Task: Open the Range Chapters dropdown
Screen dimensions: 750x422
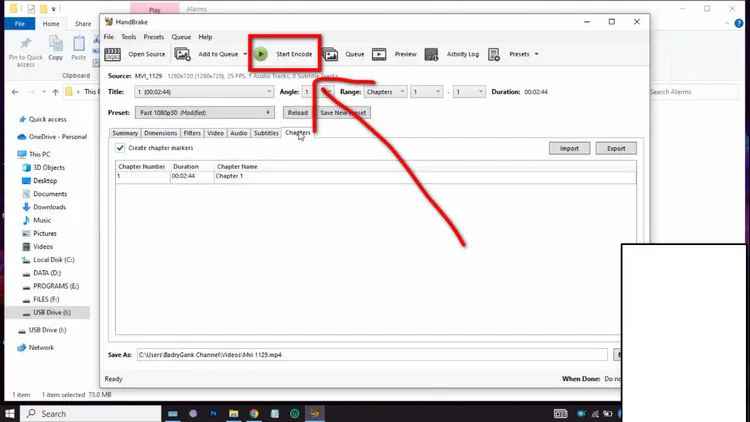Action: (386, 91)
